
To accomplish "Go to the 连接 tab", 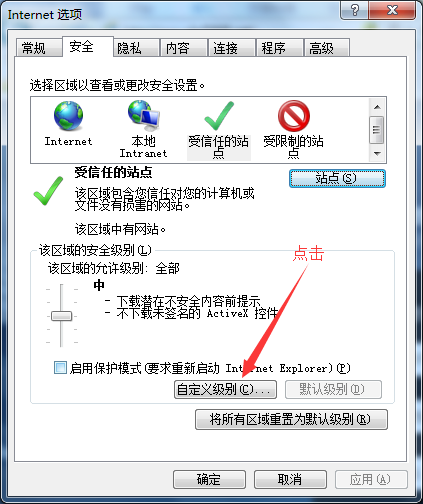I will pyautogui.click(x=232, y=48).
